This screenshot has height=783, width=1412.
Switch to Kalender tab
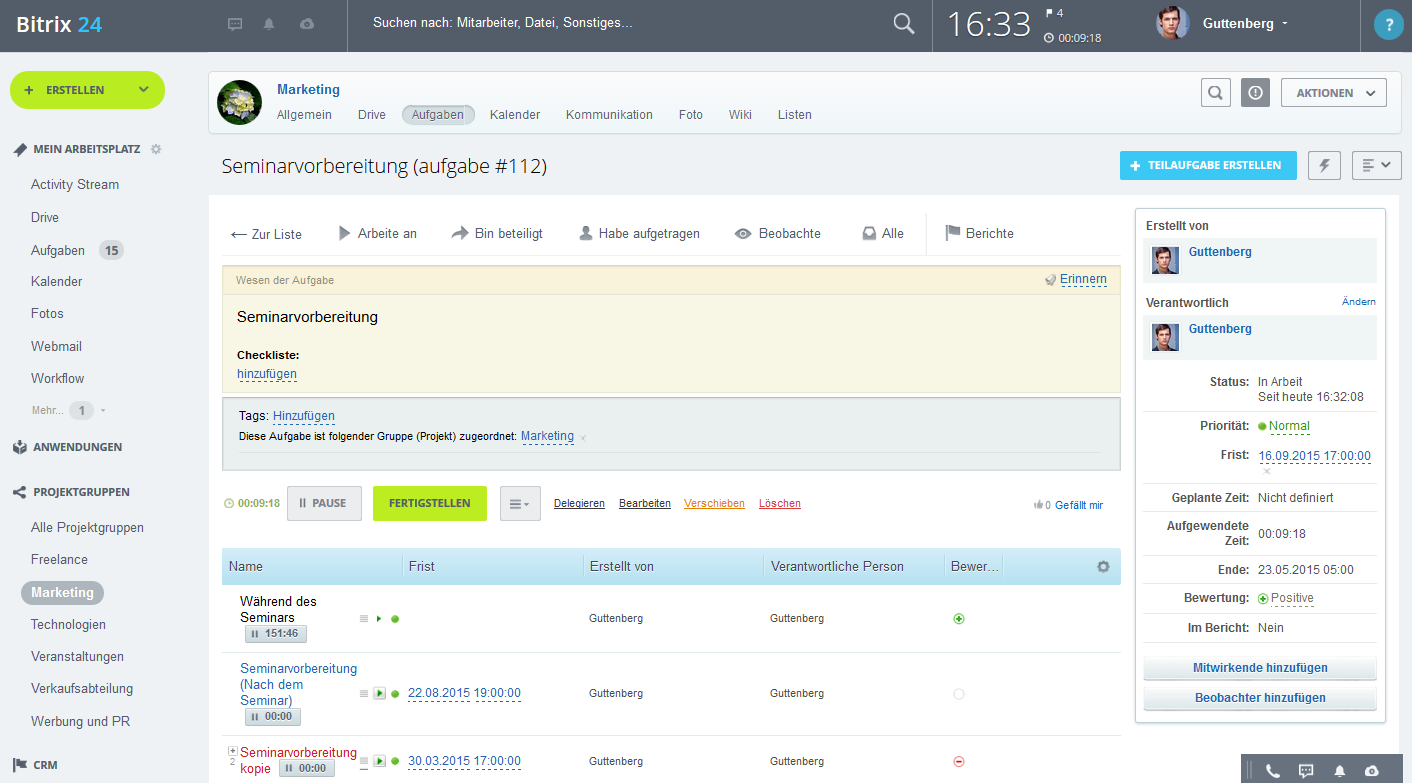pyautogui.click(x=514, y=115)
